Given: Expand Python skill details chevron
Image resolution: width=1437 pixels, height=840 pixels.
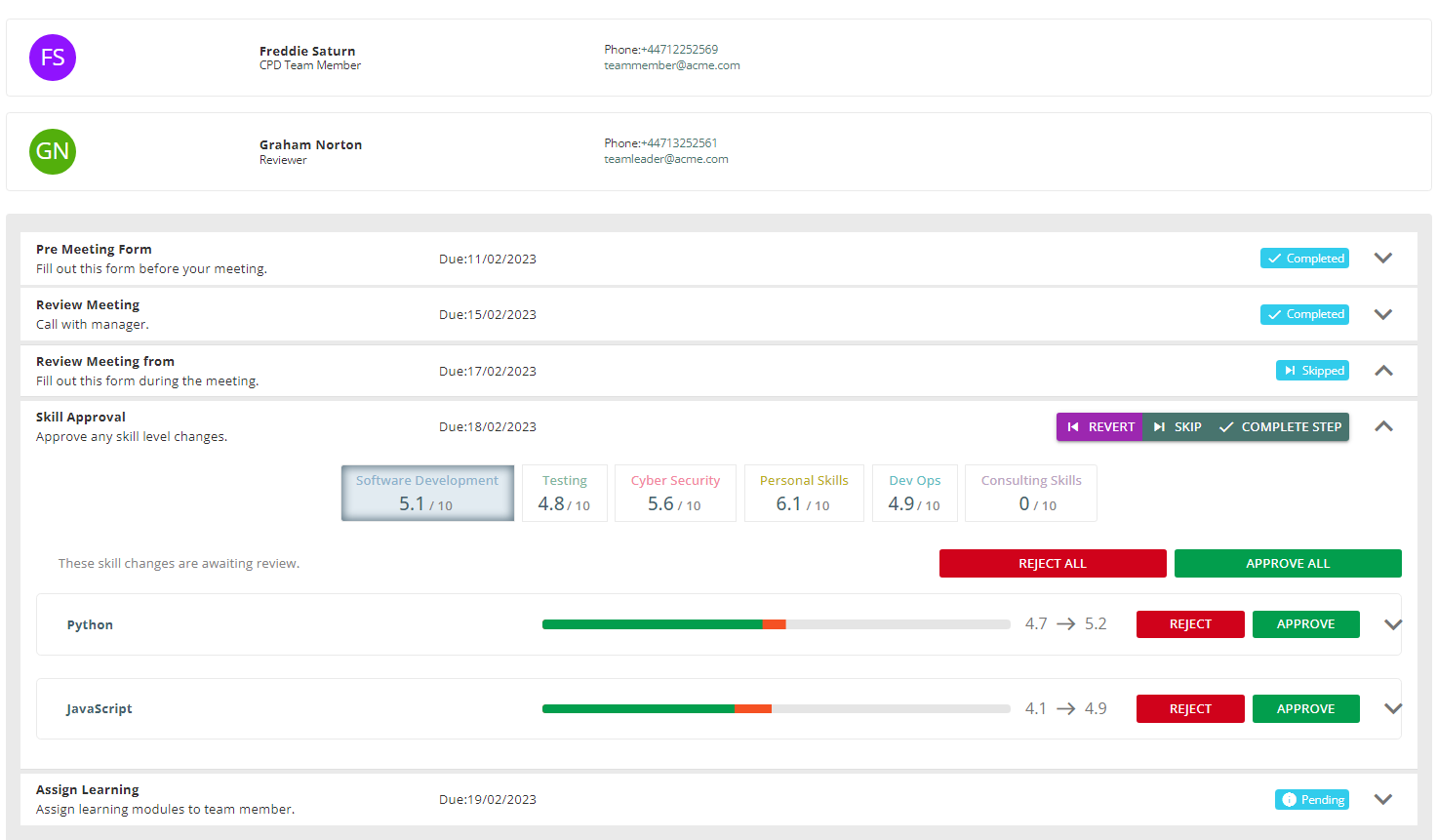Looking at the screenshot, I should [1392, 624].
